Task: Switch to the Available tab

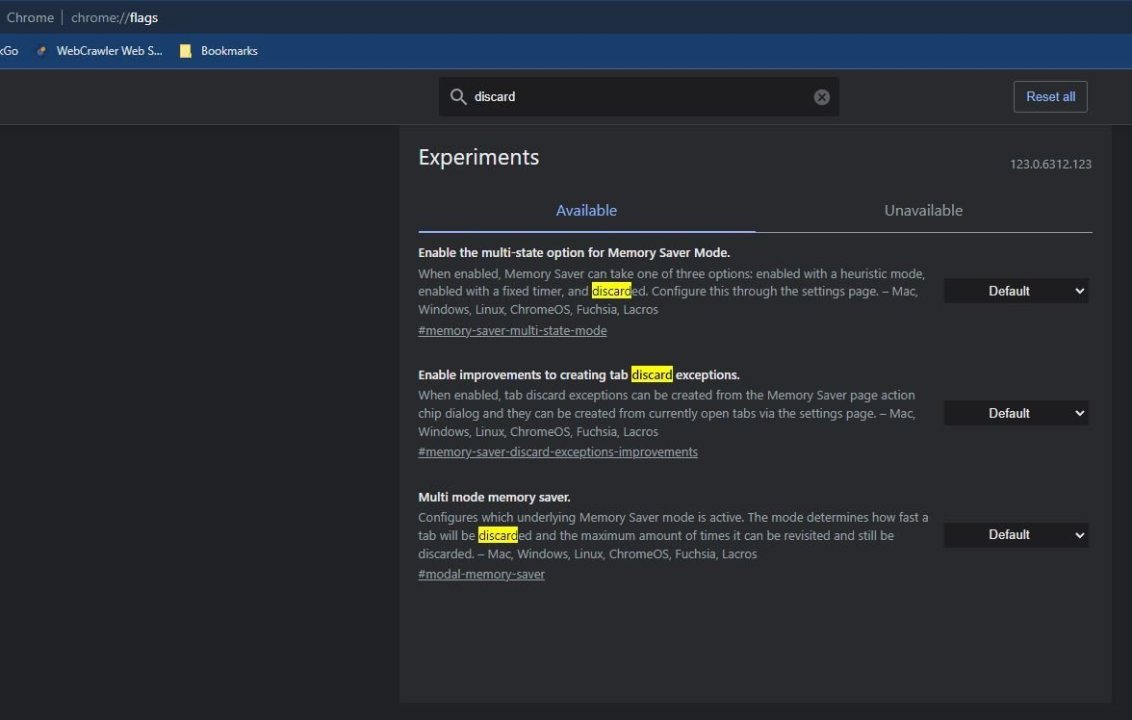Action: pyautogui.click(x=586, y=211)
